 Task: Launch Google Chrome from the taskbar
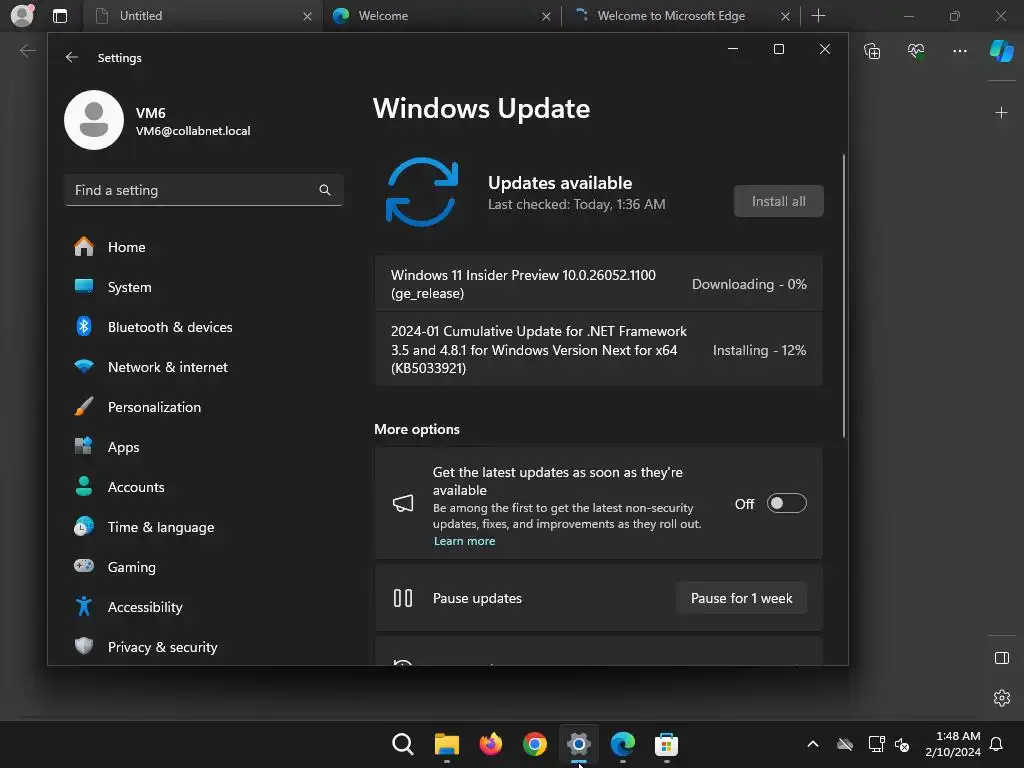[535, 744]
